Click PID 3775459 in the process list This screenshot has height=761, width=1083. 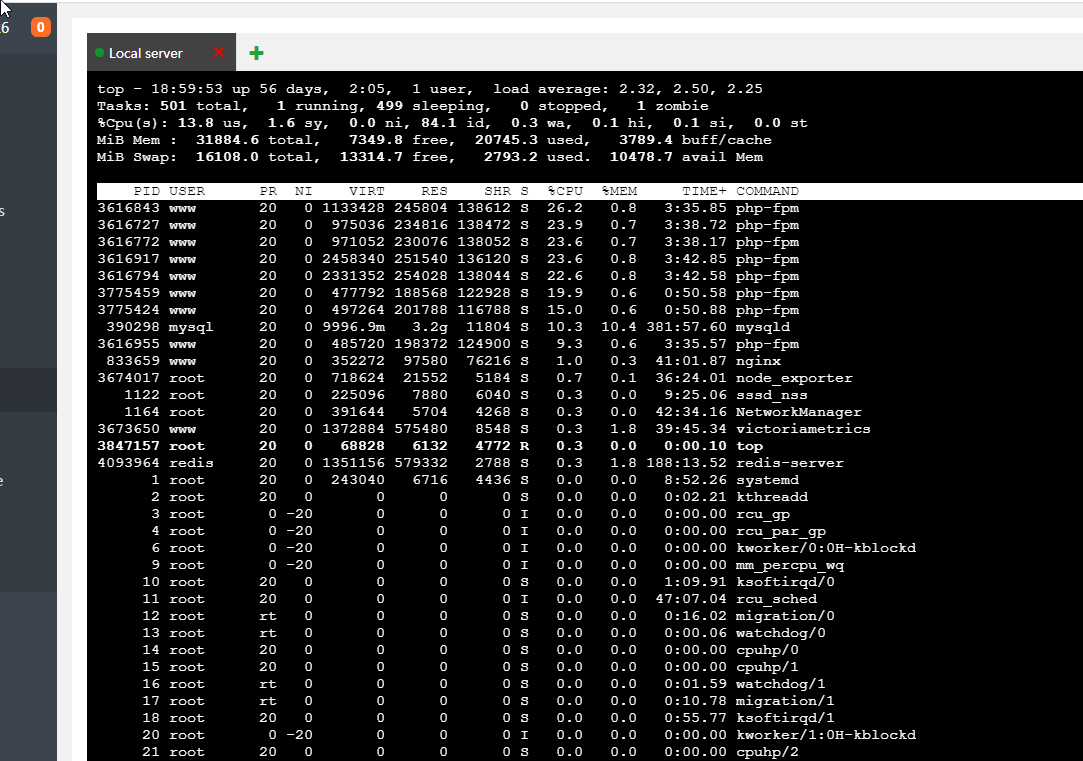pyautogui.click(x=128, y=293)
